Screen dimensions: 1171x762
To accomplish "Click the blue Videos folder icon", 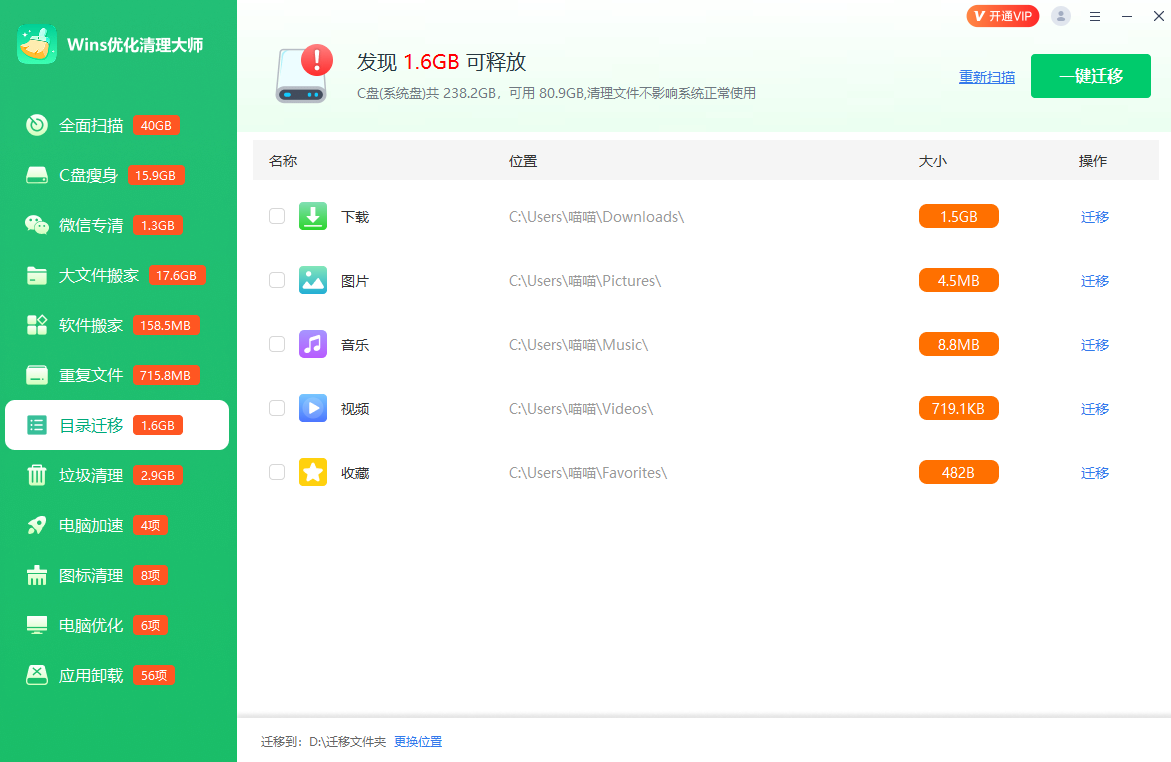I will tap(313, 408).
